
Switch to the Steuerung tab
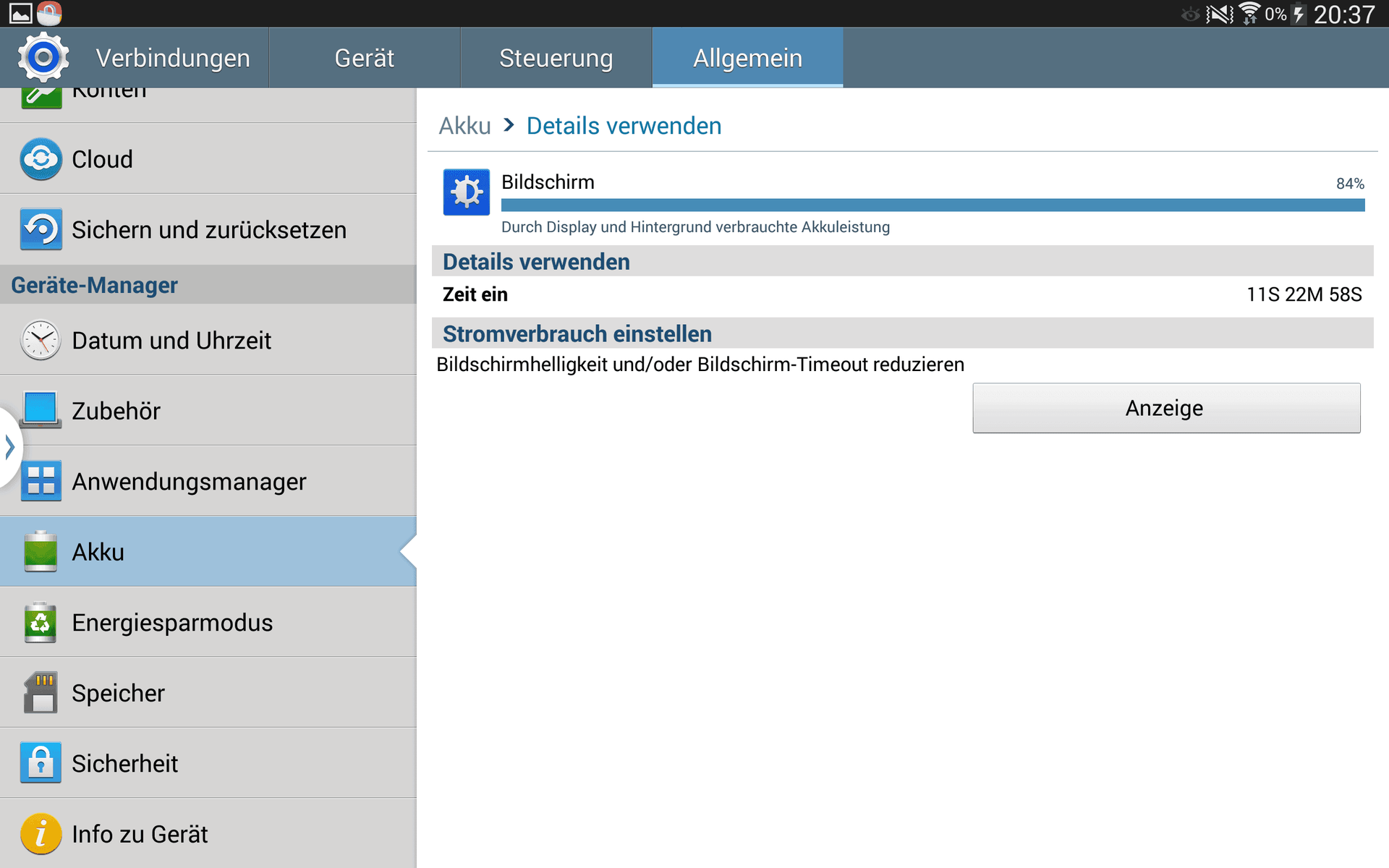556,58
